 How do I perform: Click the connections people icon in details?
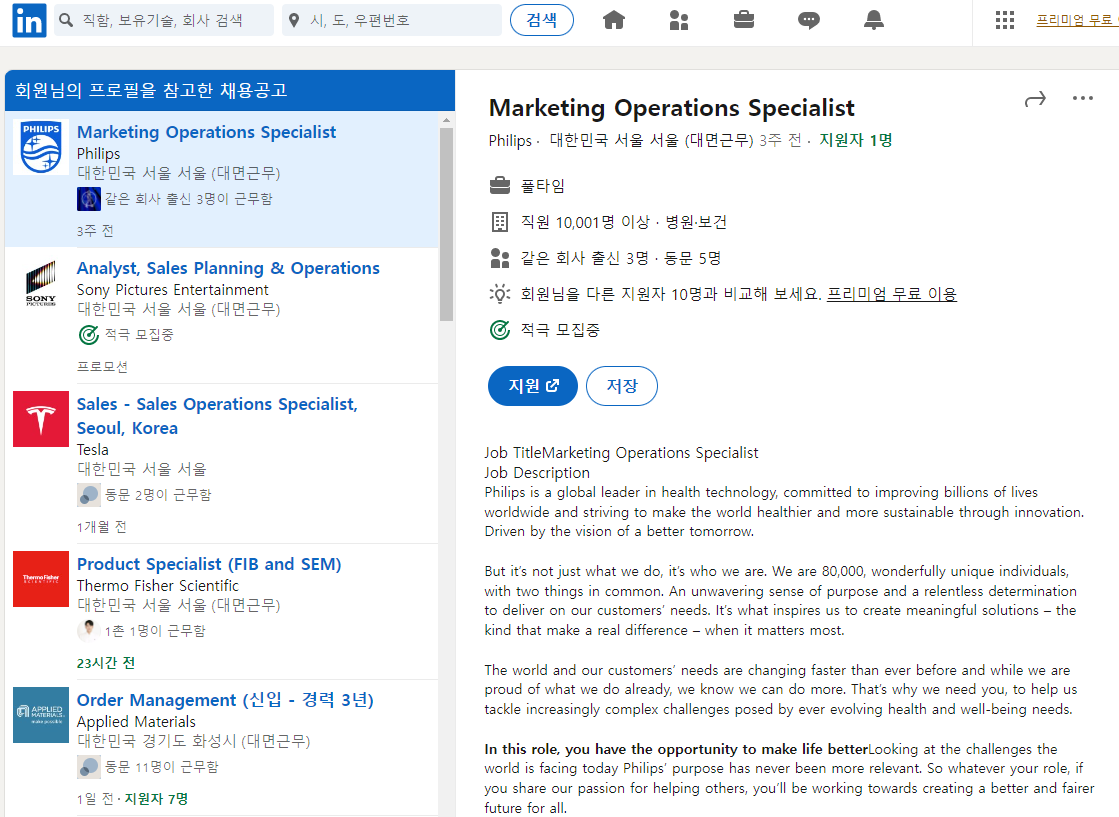point(500,258)
